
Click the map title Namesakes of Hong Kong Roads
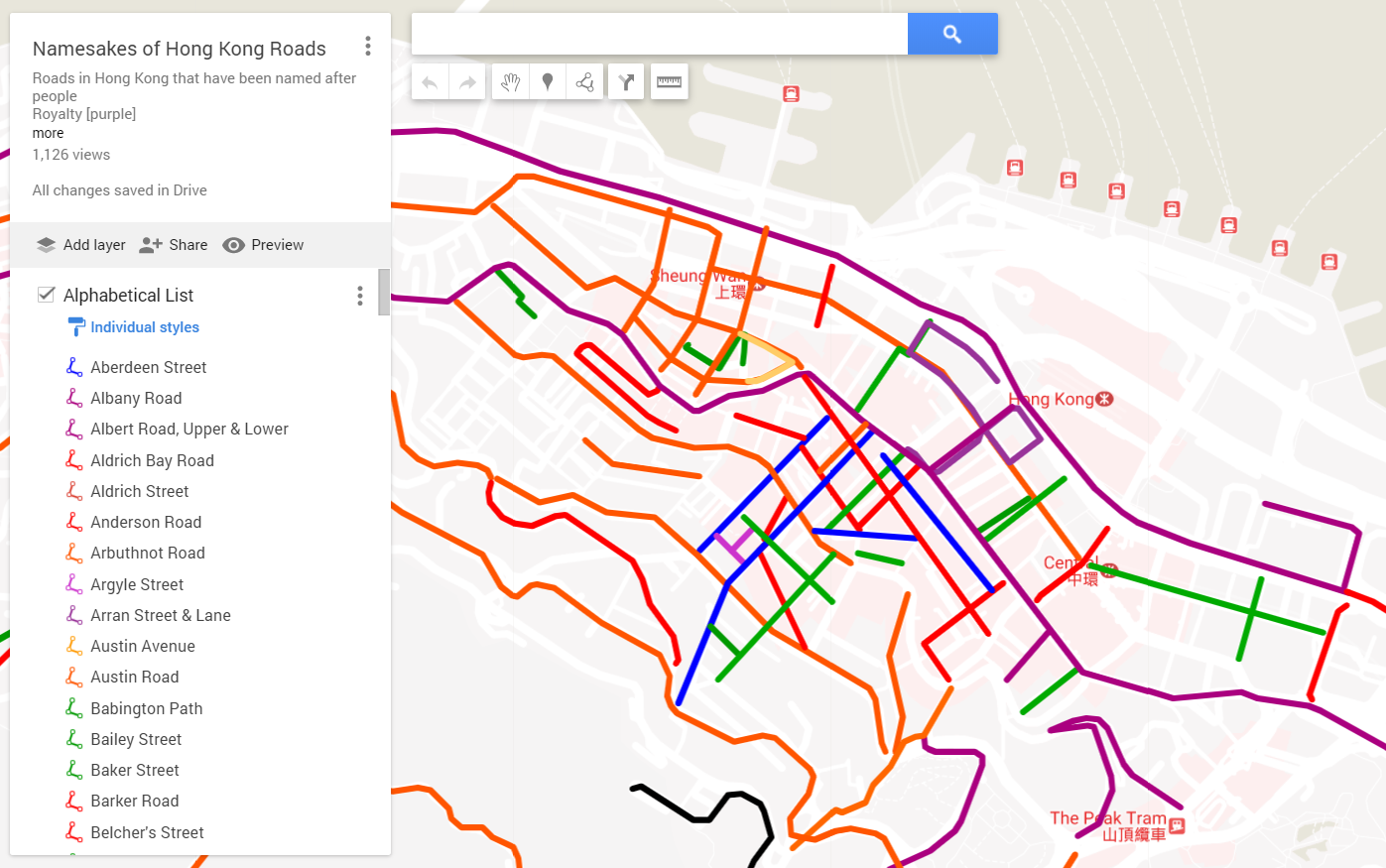point(180,49)
